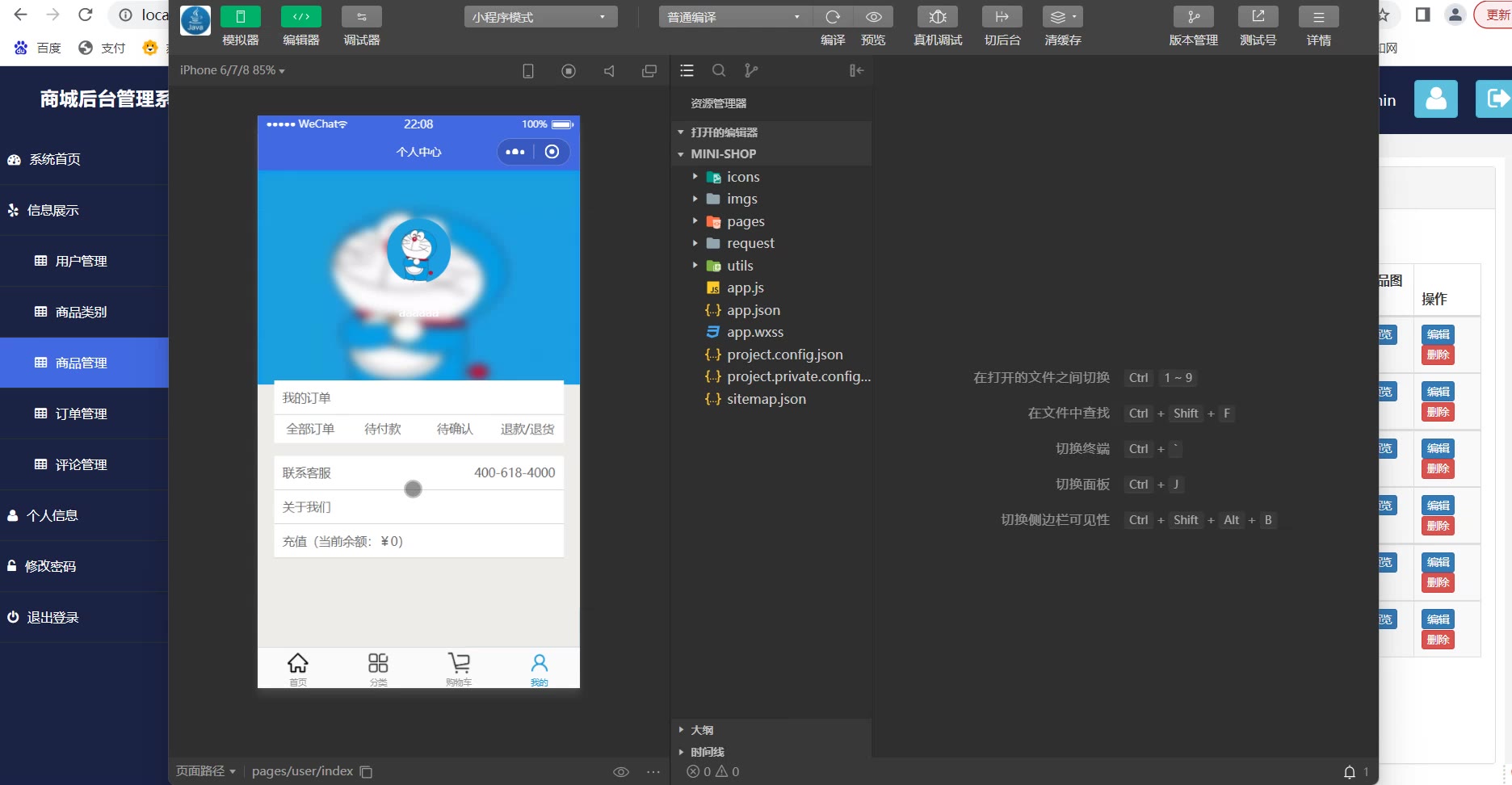Open the iPhone 6/7/8 85% device dropdown
The width and height of the screenshot is (1512, 785).
tap(233, 70)
